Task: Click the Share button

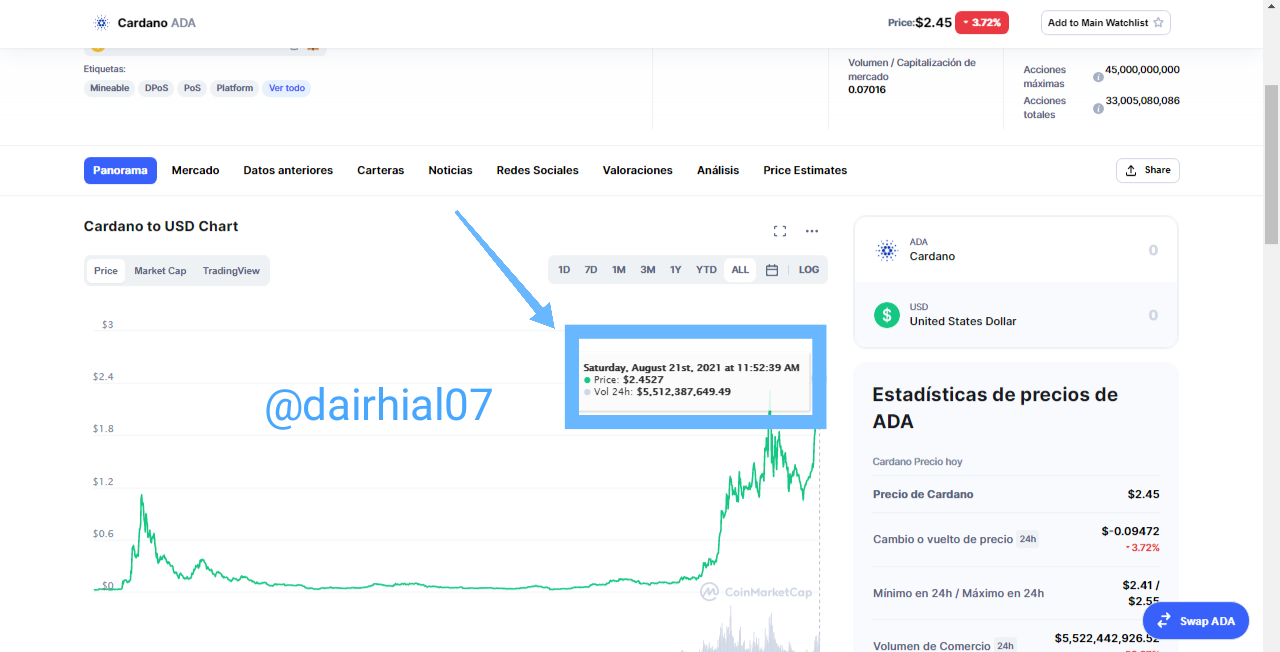Action: (1148, 170)
